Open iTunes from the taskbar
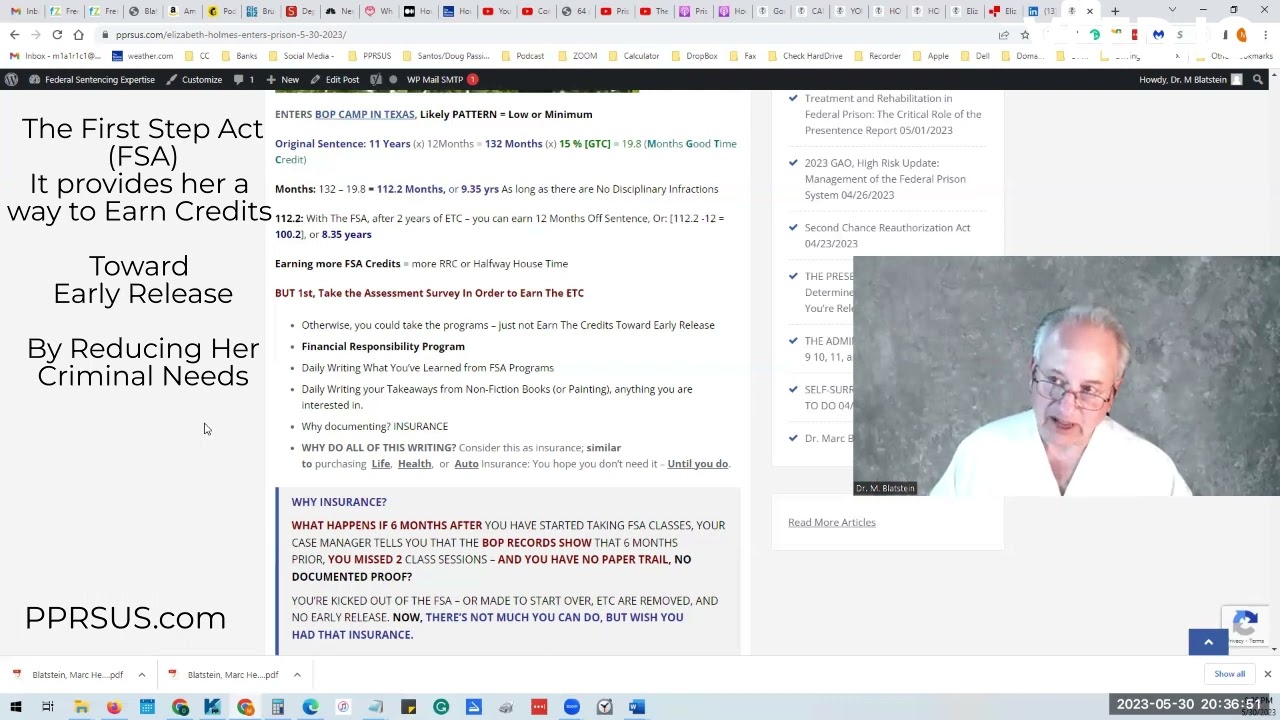The width and height of the screenshot is (1280, 720). pyautogui.click(x=343, y=707)
